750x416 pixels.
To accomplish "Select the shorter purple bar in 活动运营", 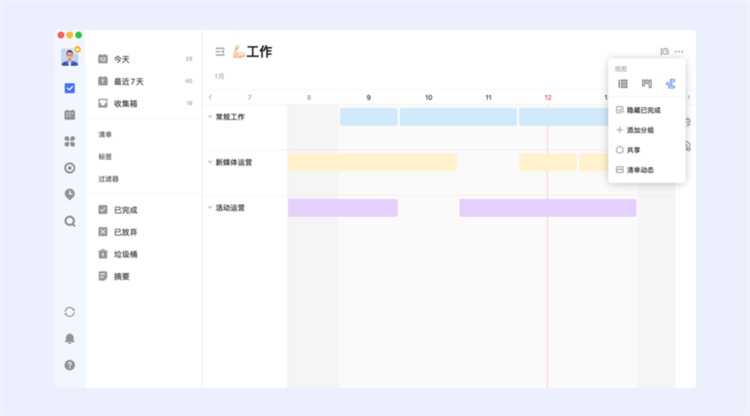I will pos(342,208).
